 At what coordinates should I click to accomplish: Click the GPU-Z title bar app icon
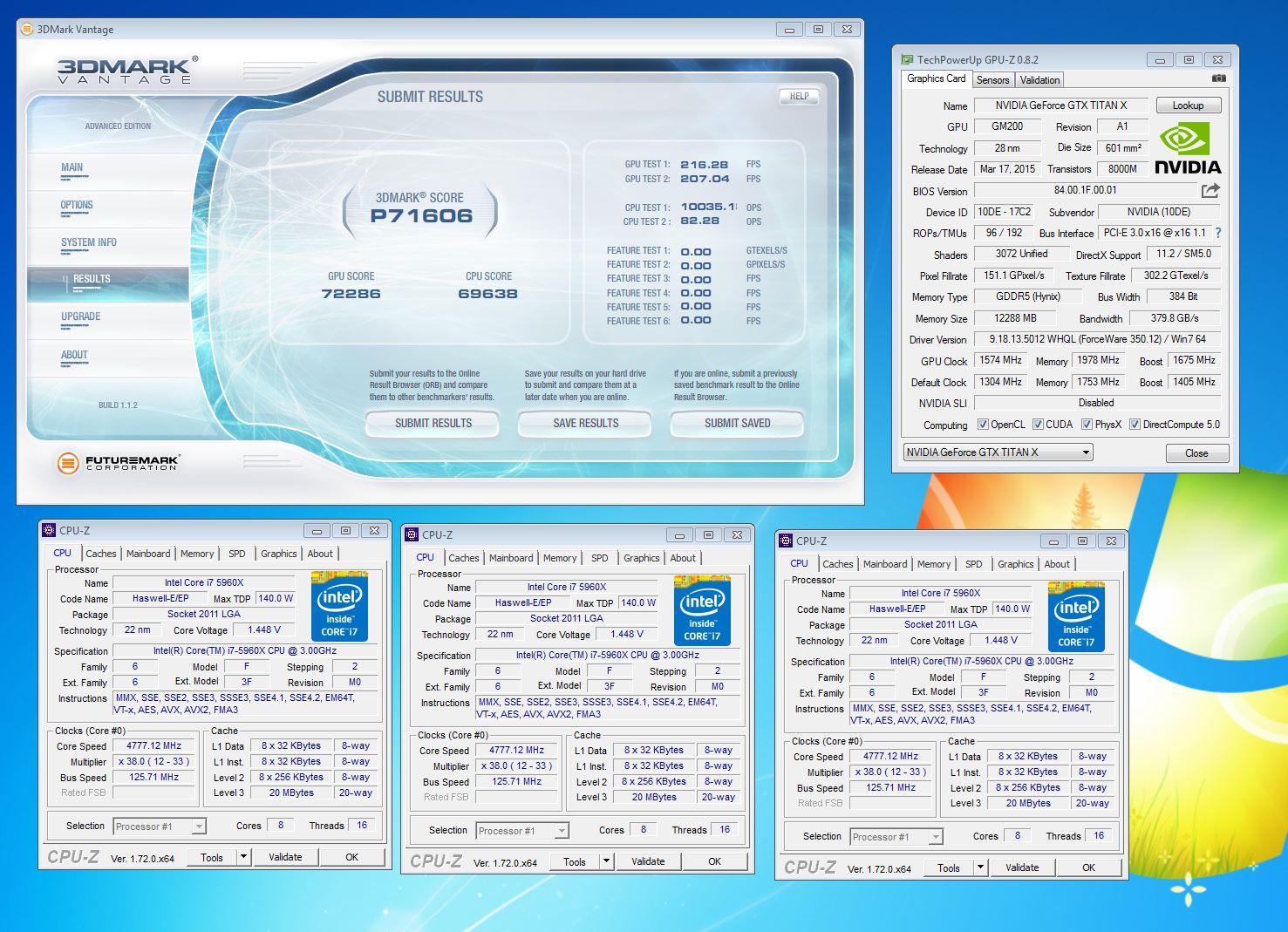907,59
